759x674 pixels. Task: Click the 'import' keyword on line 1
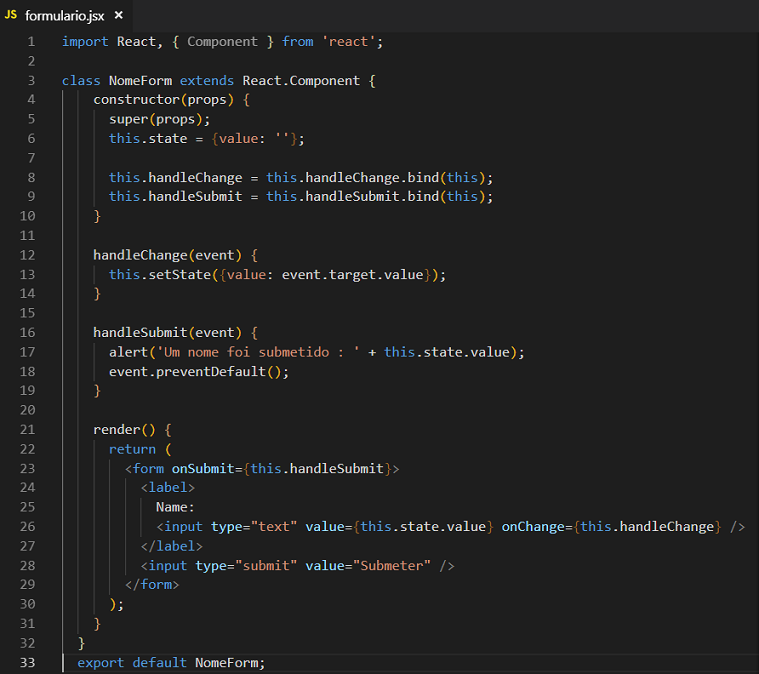tap(85, 42)
